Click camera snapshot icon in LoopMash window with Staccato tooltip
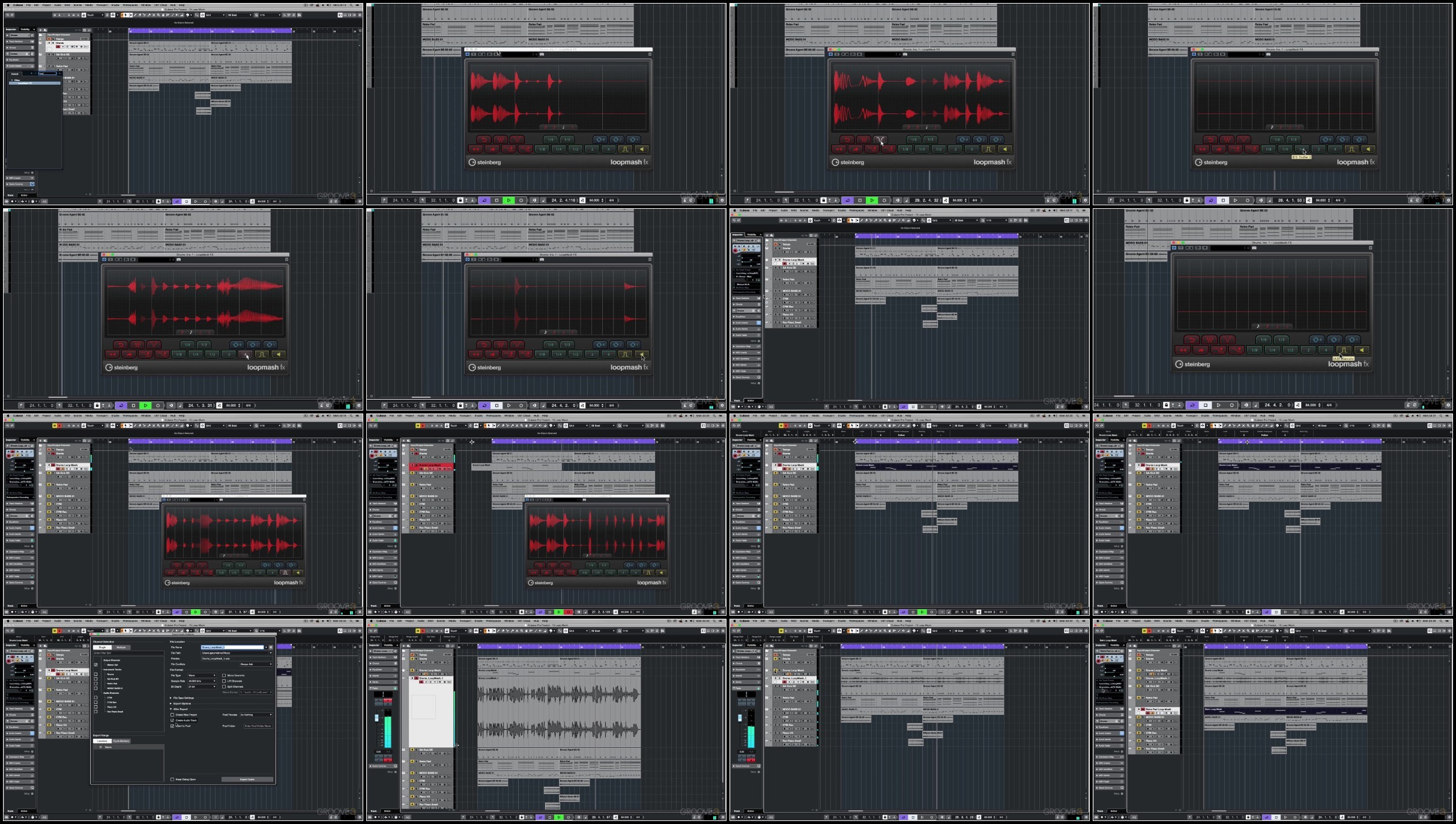Image resolution: width=1456 pixels, height=824 pixels. tap(1254, 248)
